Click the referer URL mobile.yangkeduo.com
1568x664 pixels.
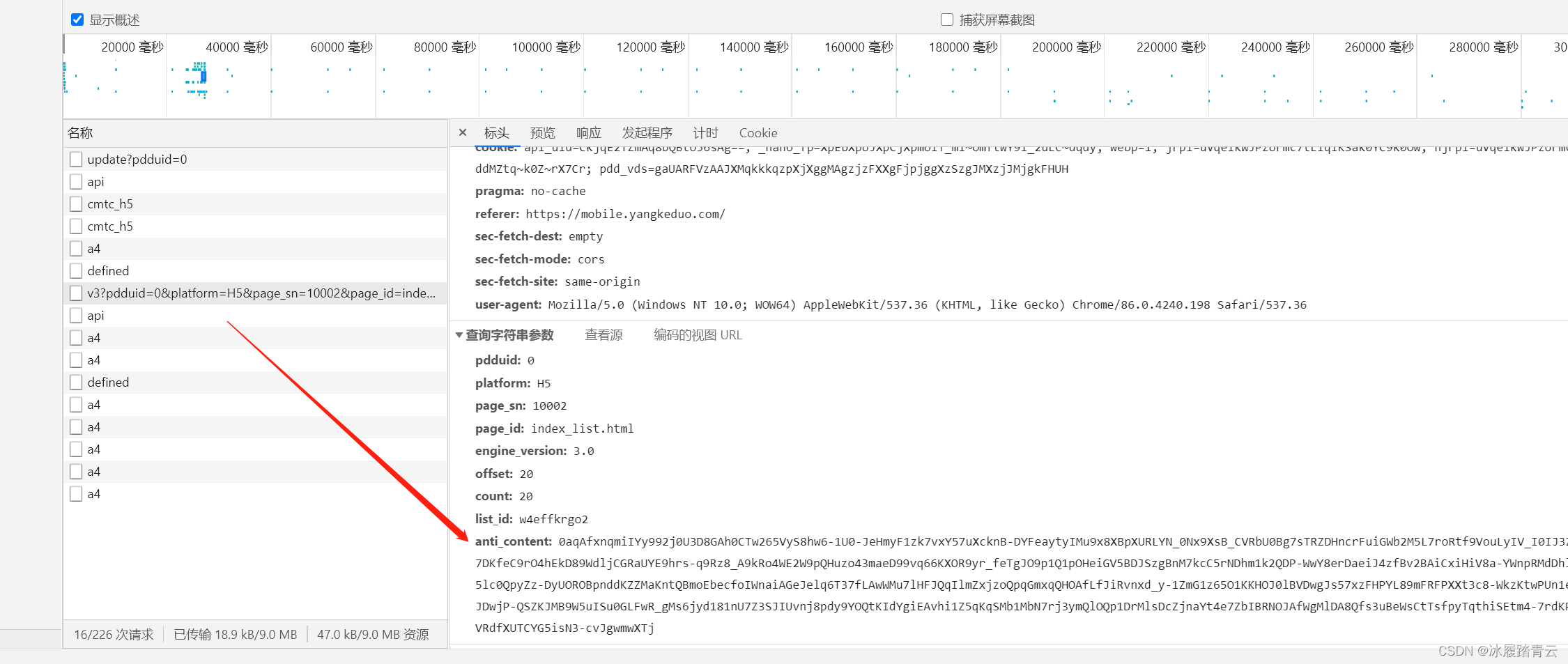(x=625, y=214)
